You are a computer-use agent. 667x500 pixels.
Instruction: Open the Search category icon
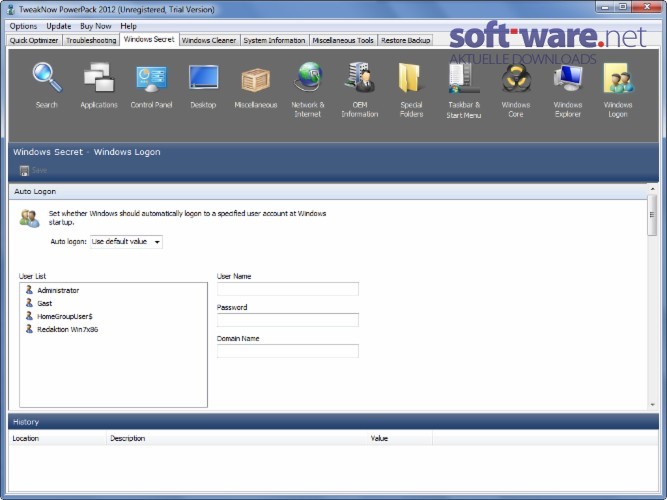47,78
